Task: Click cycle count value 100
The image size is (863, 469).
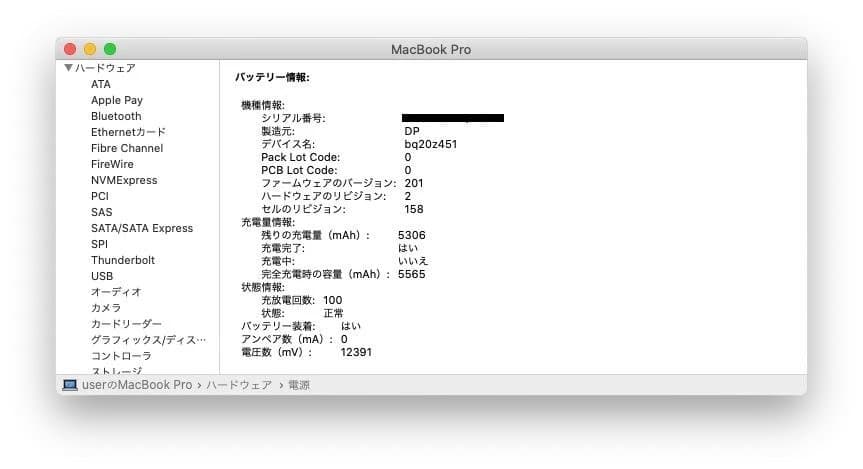Action: [332, 300]
